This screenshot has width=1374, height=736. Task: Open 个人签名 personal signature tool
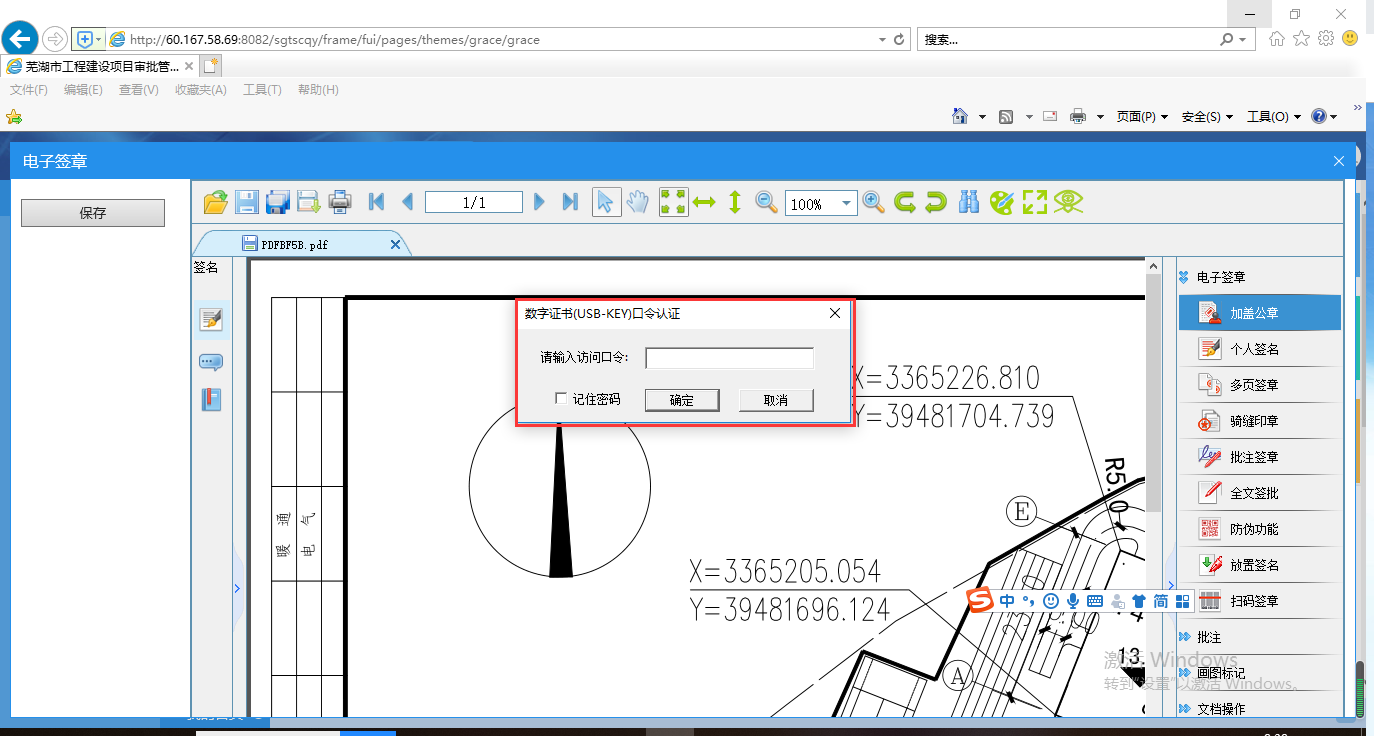coord(1254,349)
